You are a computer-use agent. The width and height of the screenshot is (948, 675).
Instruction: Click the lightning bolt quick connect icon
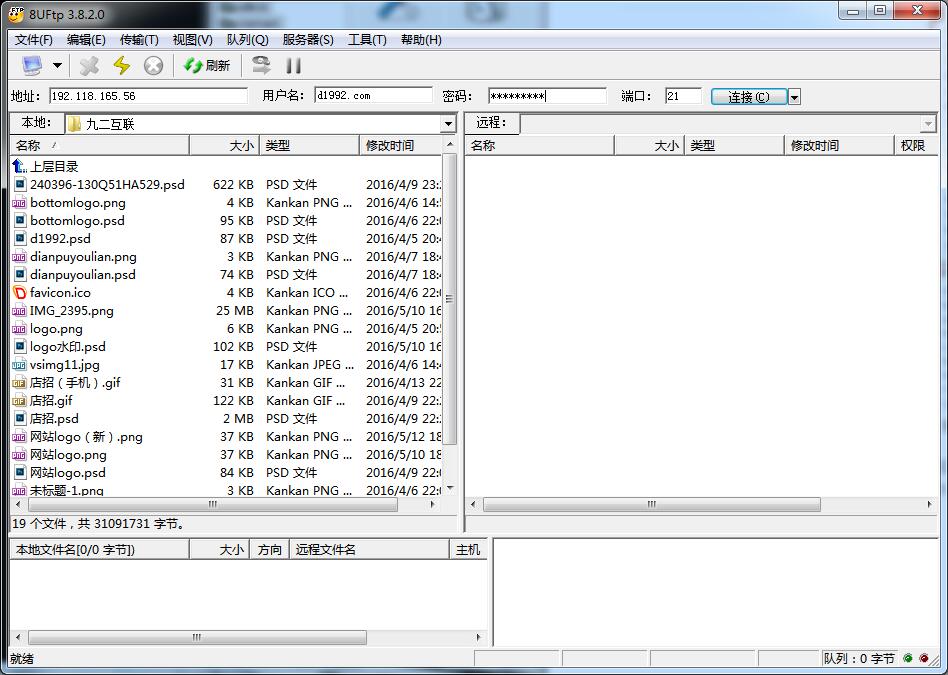[122, 66]
